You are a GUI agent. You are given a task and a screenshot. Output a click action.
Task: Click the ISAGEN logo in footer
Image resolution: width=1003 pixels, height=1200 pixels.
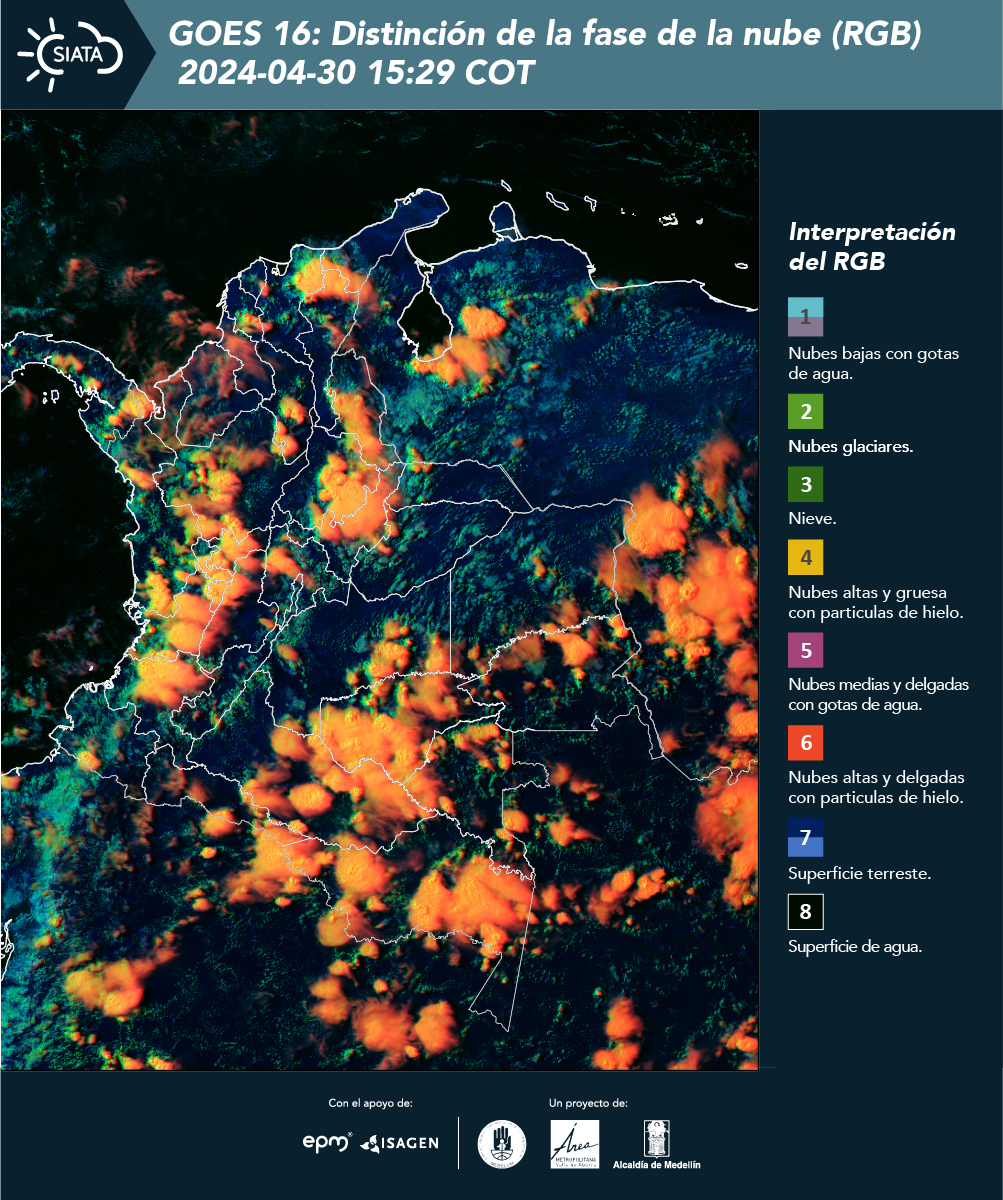click(400, 1142)
